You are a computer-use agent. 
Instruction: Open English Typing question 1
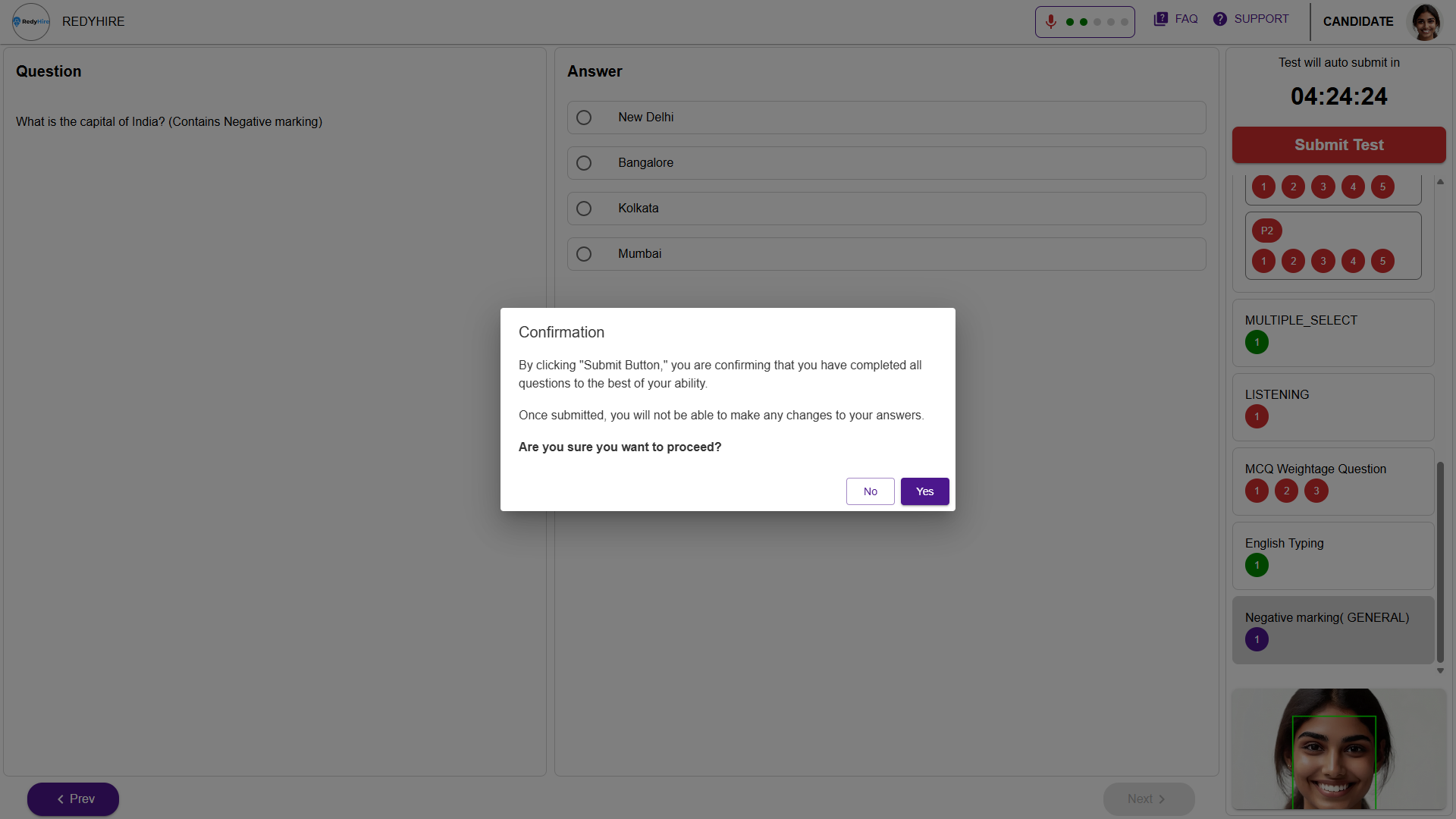click(1257, 565)
